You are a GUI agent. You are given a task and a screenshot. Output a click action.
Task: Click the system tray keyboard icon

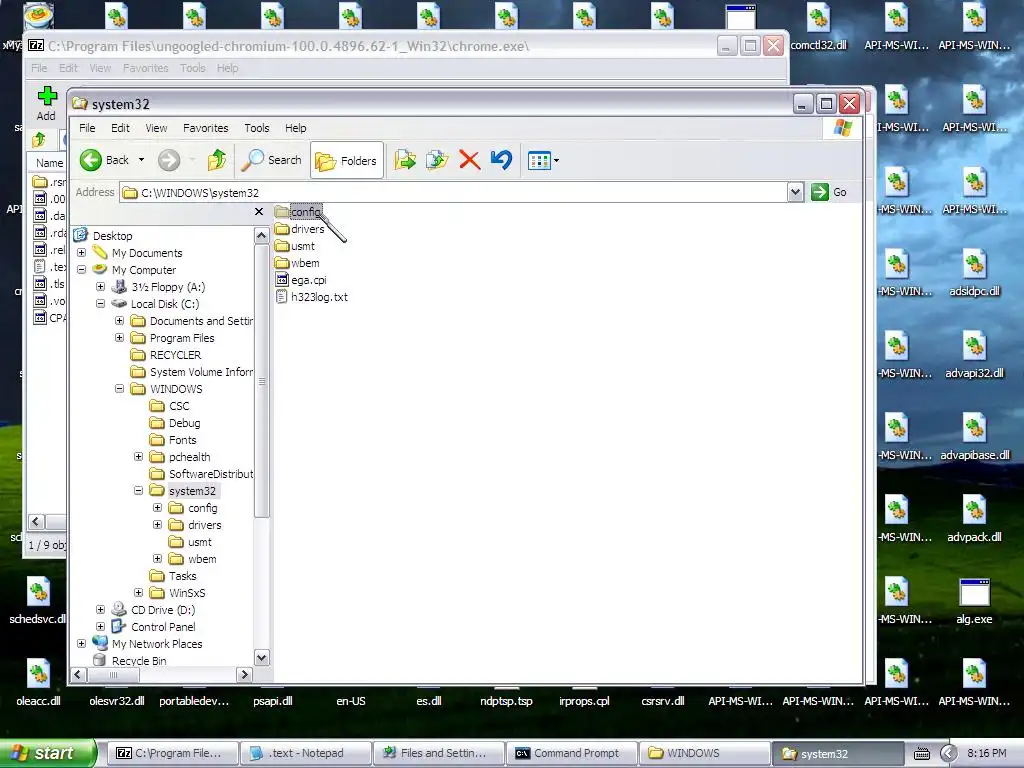coord(921,754)
